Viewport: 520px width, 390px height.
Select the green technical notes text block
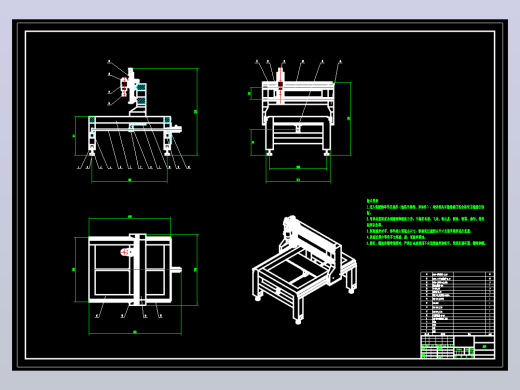pyautogui.click(x=426, y=222)
